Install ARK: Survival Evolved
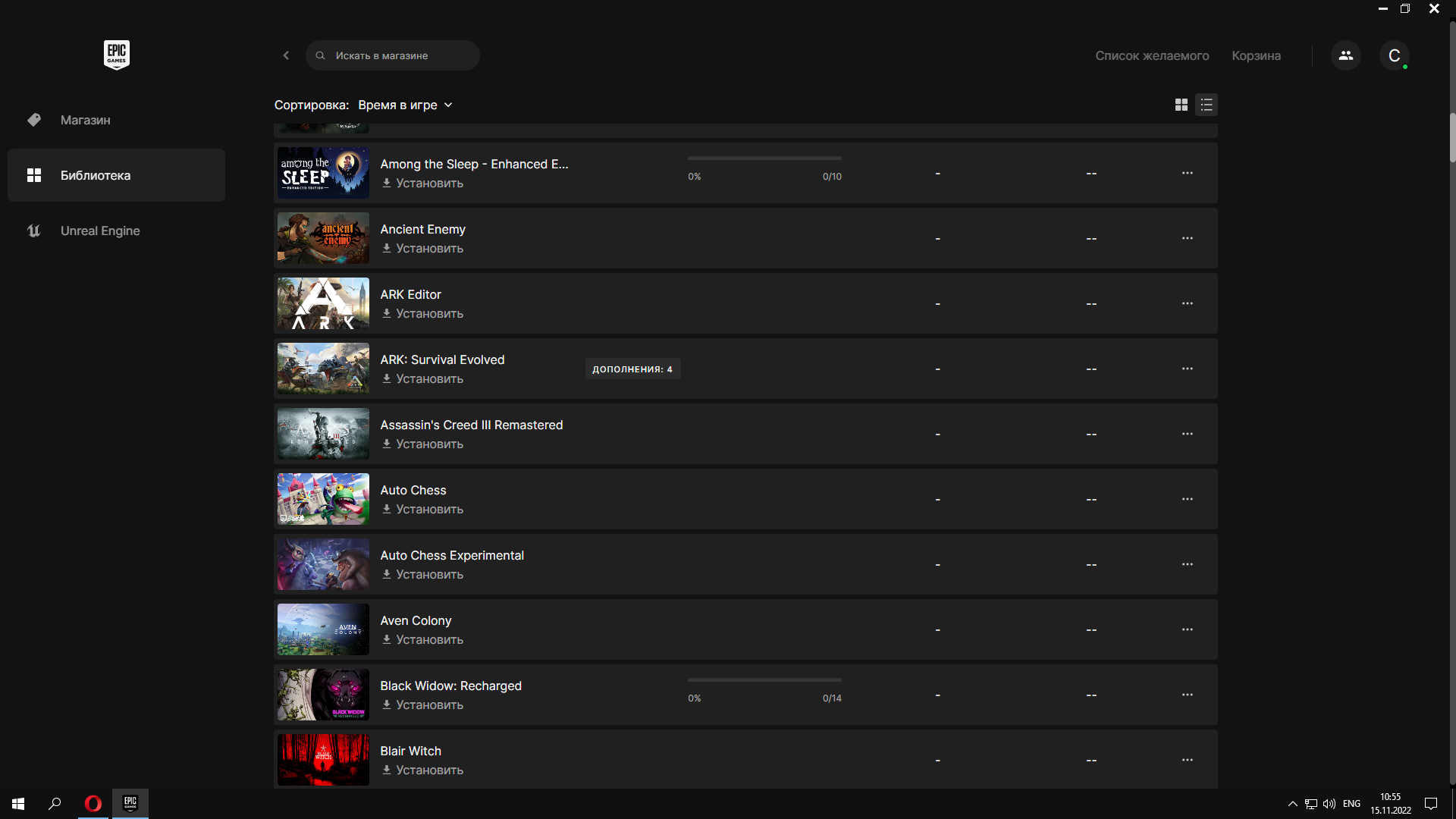 pos(422,379)
